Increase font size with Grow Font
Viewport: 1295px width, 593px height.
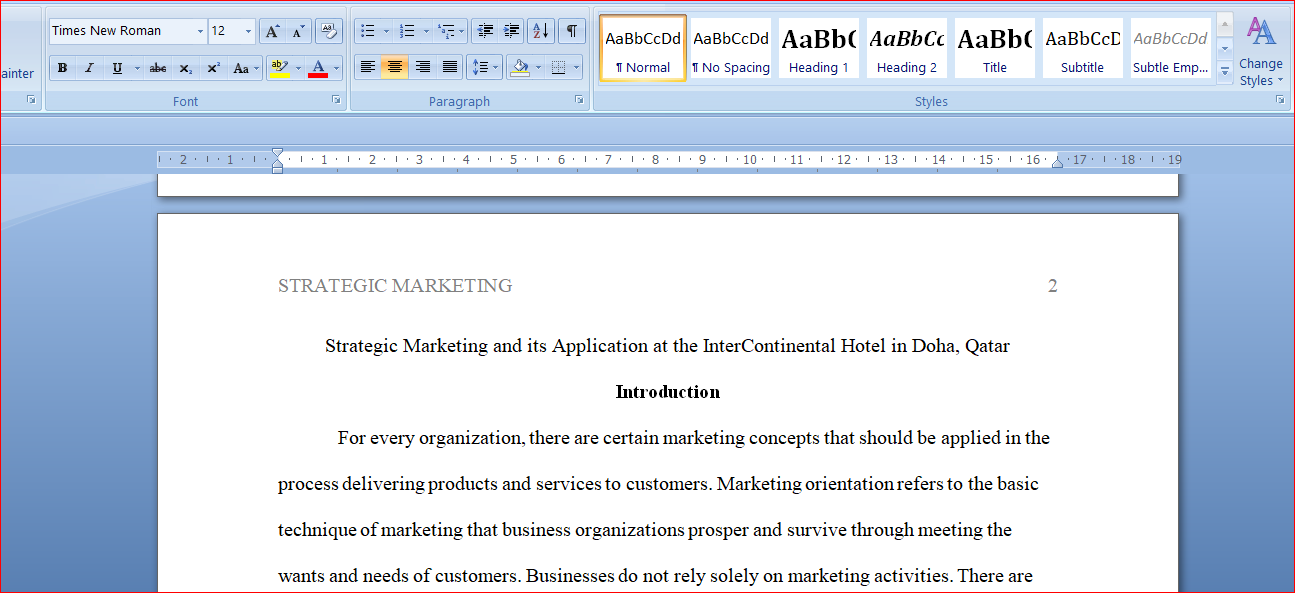(x=272, y=31)
